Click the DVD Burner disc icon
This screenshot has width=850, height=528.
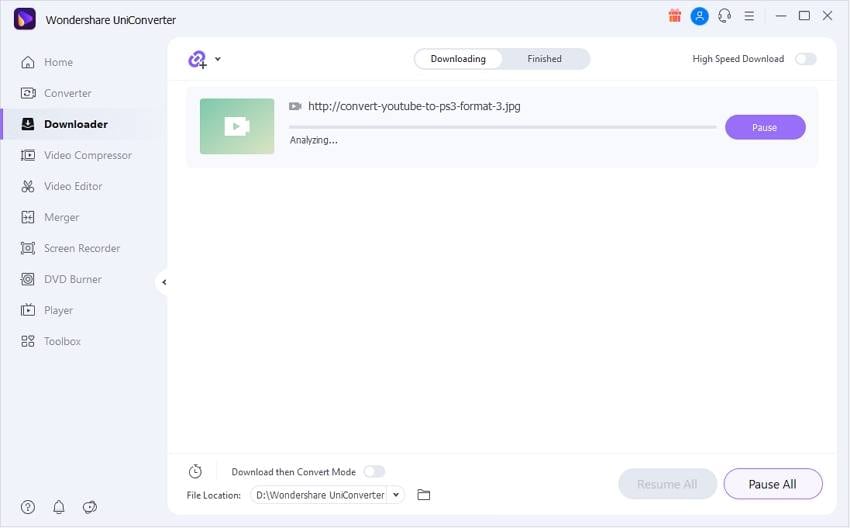tap(28, 279)
